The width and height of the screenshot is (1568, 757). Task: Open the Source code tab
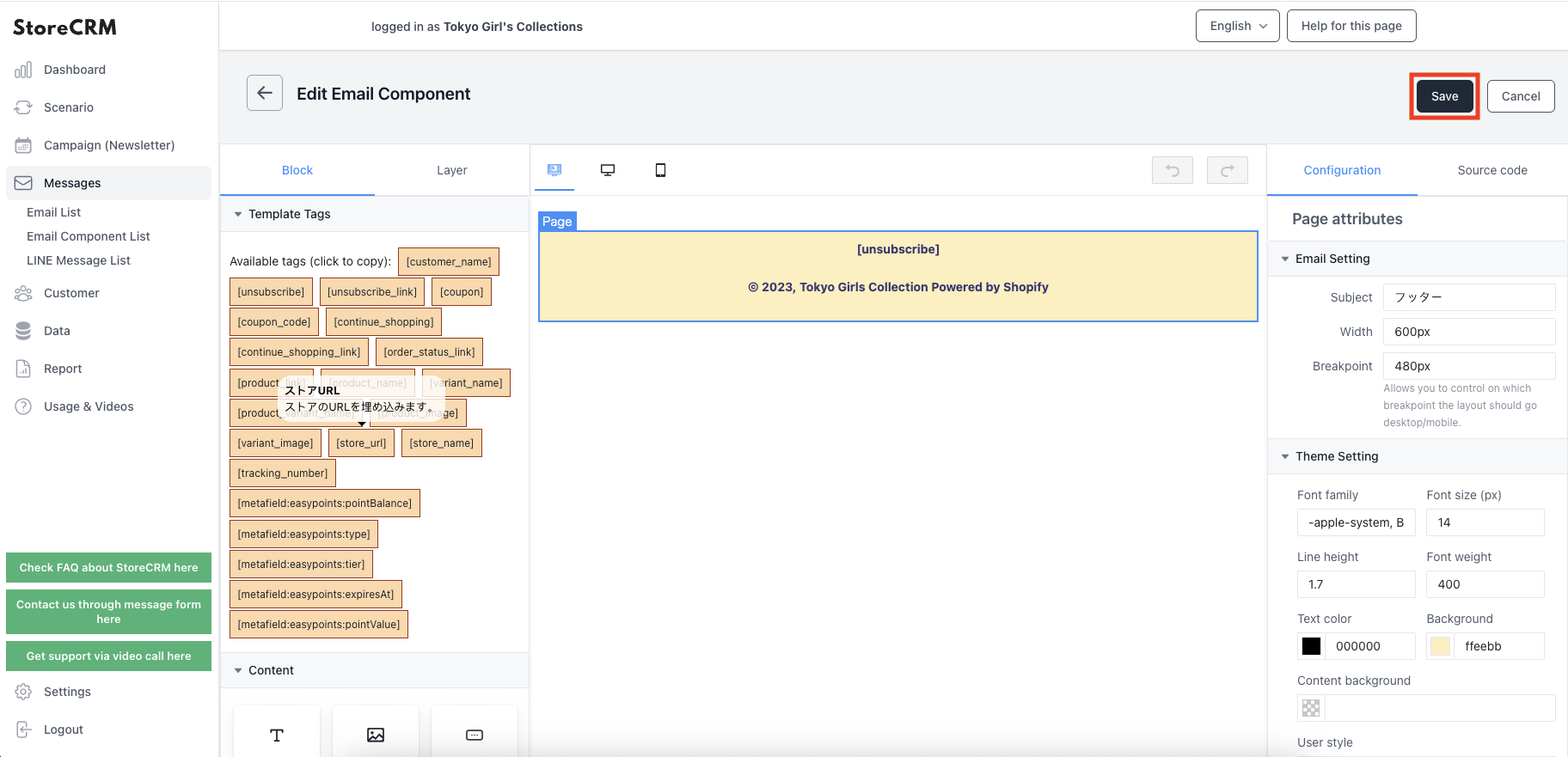coord(1492,170)
